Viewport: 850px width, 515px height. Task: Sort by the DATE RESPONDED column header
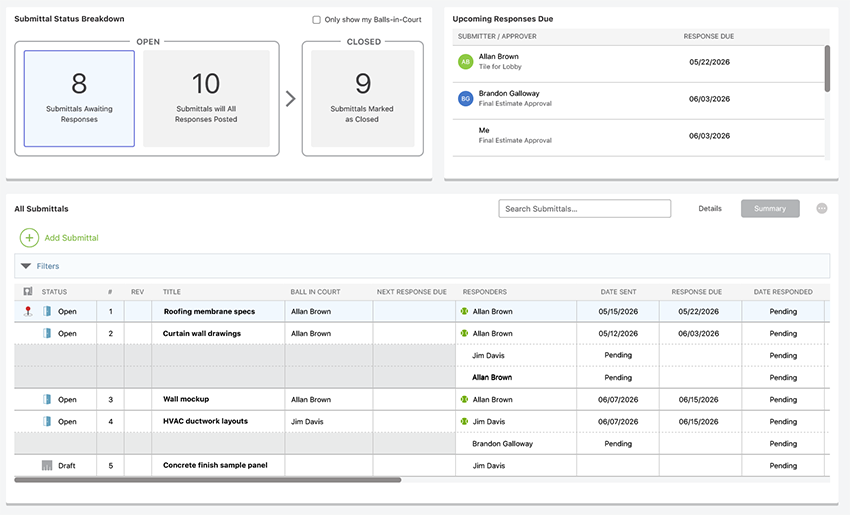[x=783, y=292]
